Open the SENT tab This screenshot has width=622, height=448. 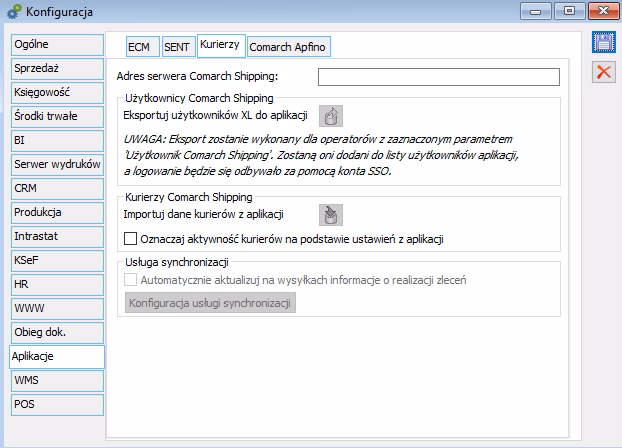pyautogui.click(x=178, y=47)
